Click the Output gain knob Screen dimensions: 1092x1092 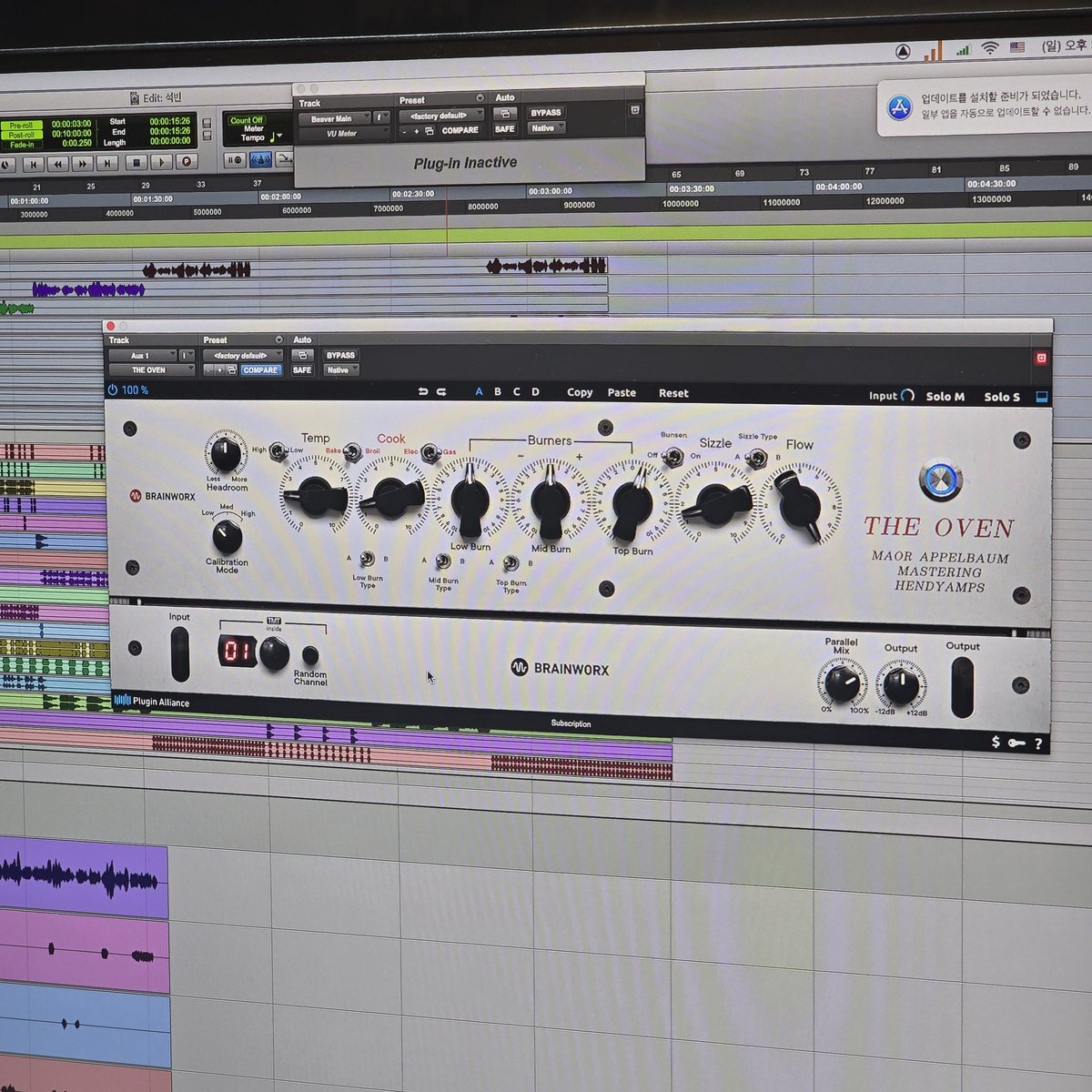(x=901, y=685)
